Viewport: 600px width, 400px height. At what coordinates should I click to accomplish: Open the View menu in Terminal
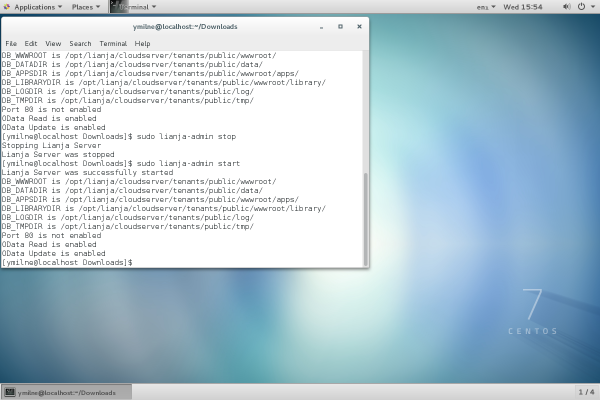53,43
